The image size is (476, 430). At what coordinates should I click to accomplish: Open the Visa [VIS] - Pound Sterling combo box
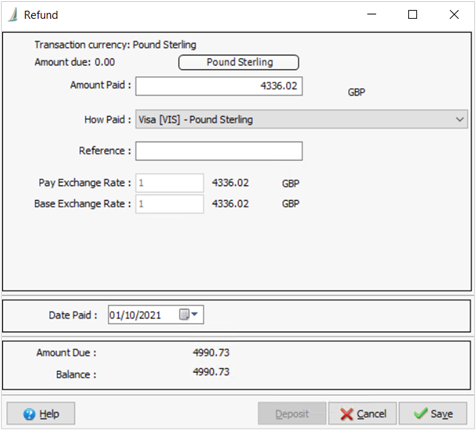coord(301,119)
